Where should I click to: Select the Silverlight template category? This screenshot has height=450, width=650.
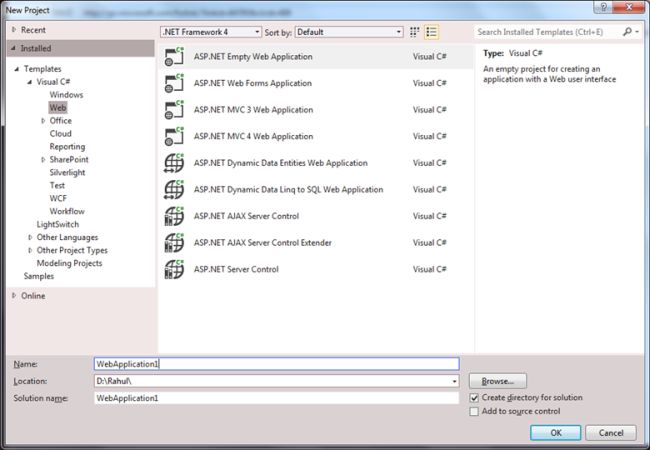pyautogui.click(x=67, y=172)
